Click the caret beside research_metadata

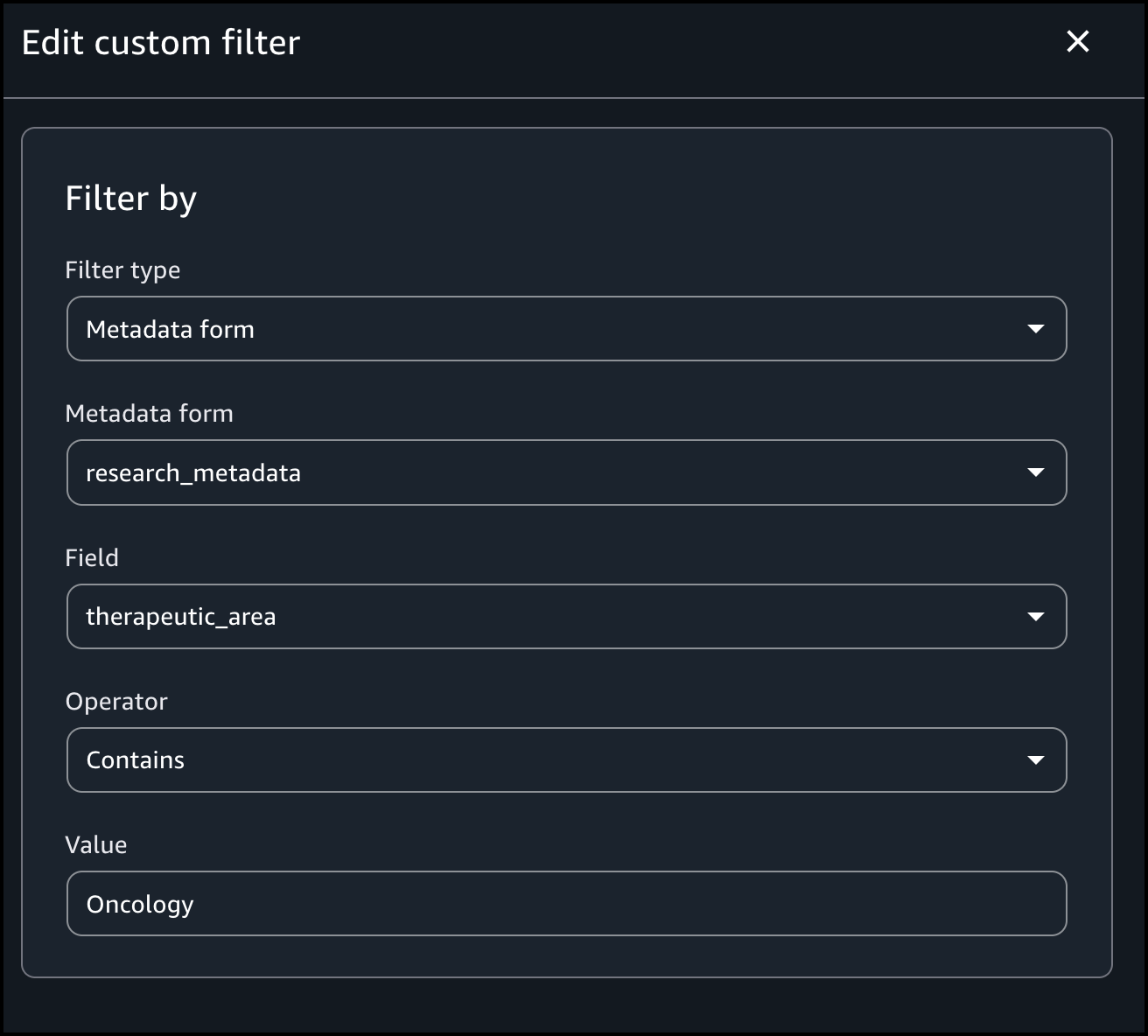click(1035, 472)
